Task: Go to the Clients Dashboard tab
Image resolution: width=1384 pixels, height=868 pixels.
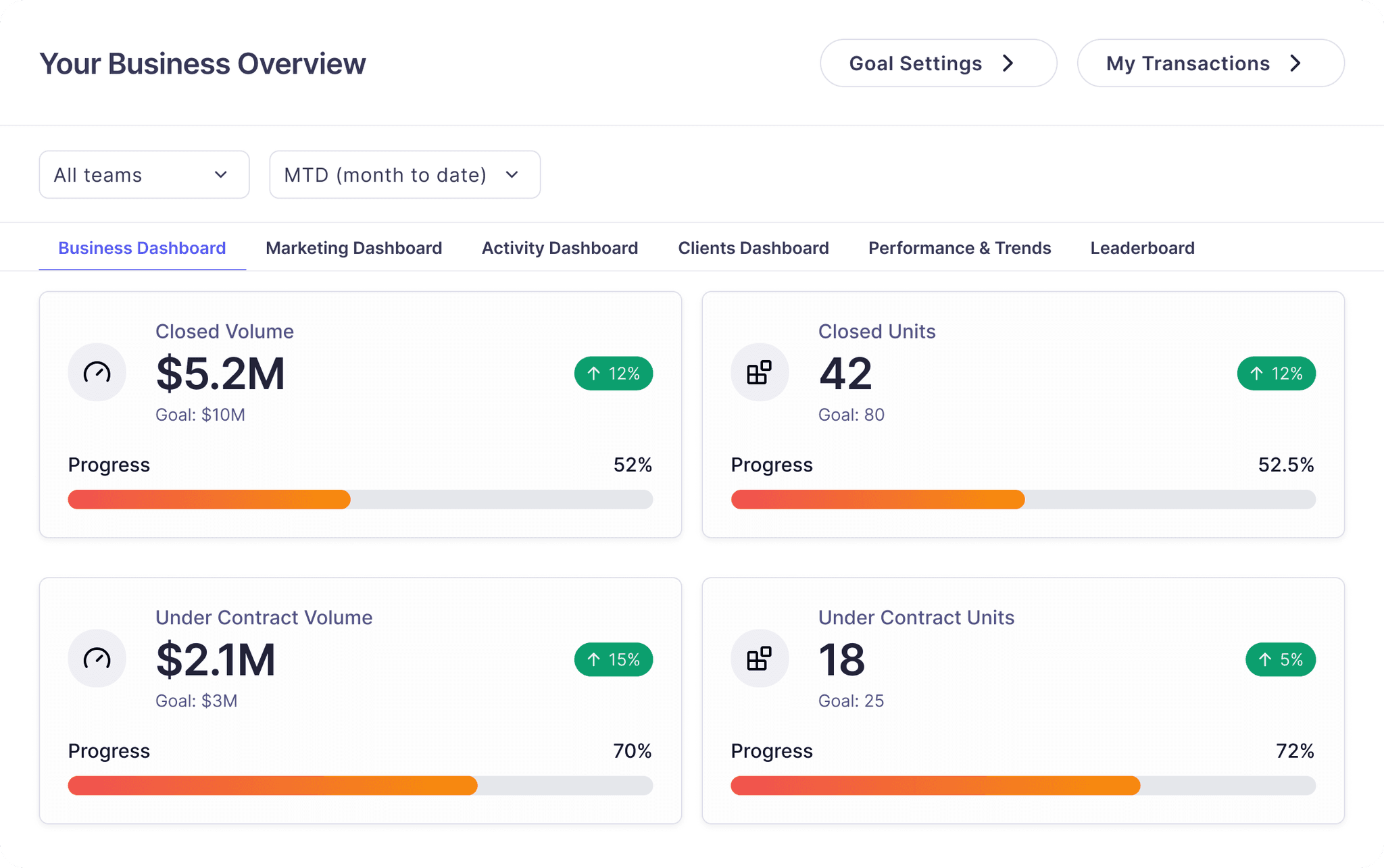Action: (753, 248)
